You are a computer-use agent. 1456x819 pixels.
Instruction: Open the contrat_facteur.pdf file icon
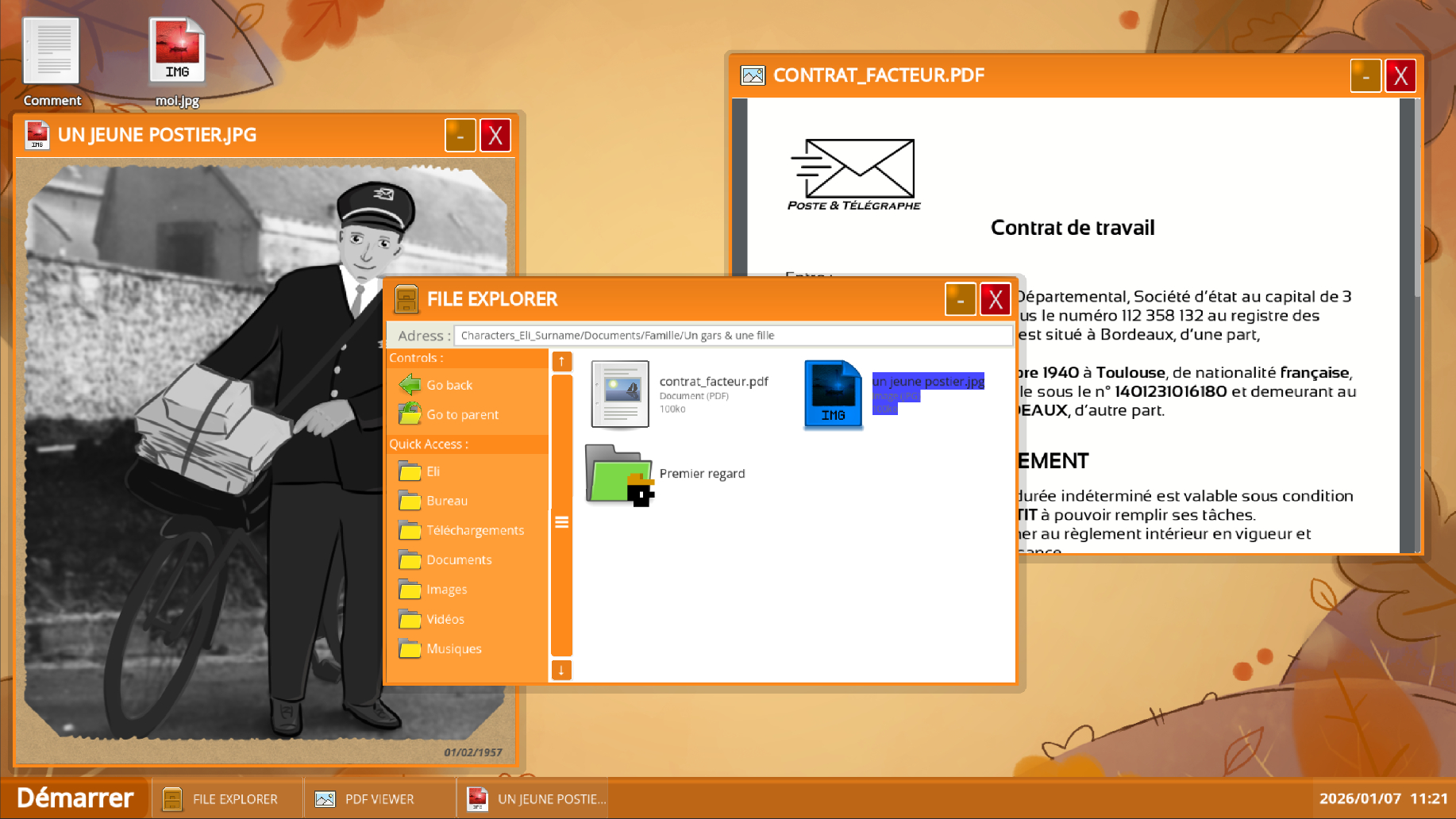(620, 394)
